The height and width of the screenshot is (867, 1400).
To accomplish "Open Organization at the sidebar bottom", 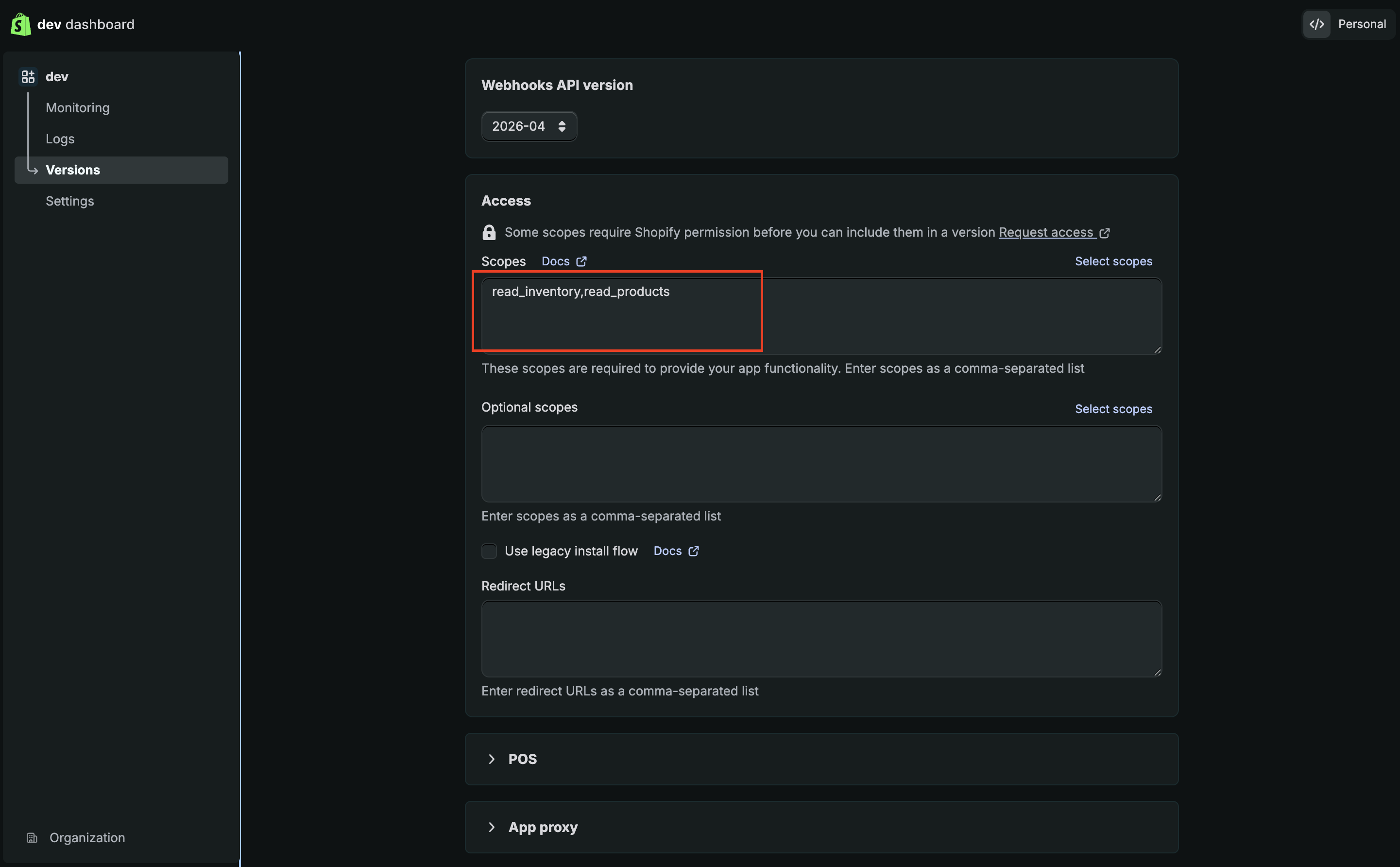I will click(87, 838).
